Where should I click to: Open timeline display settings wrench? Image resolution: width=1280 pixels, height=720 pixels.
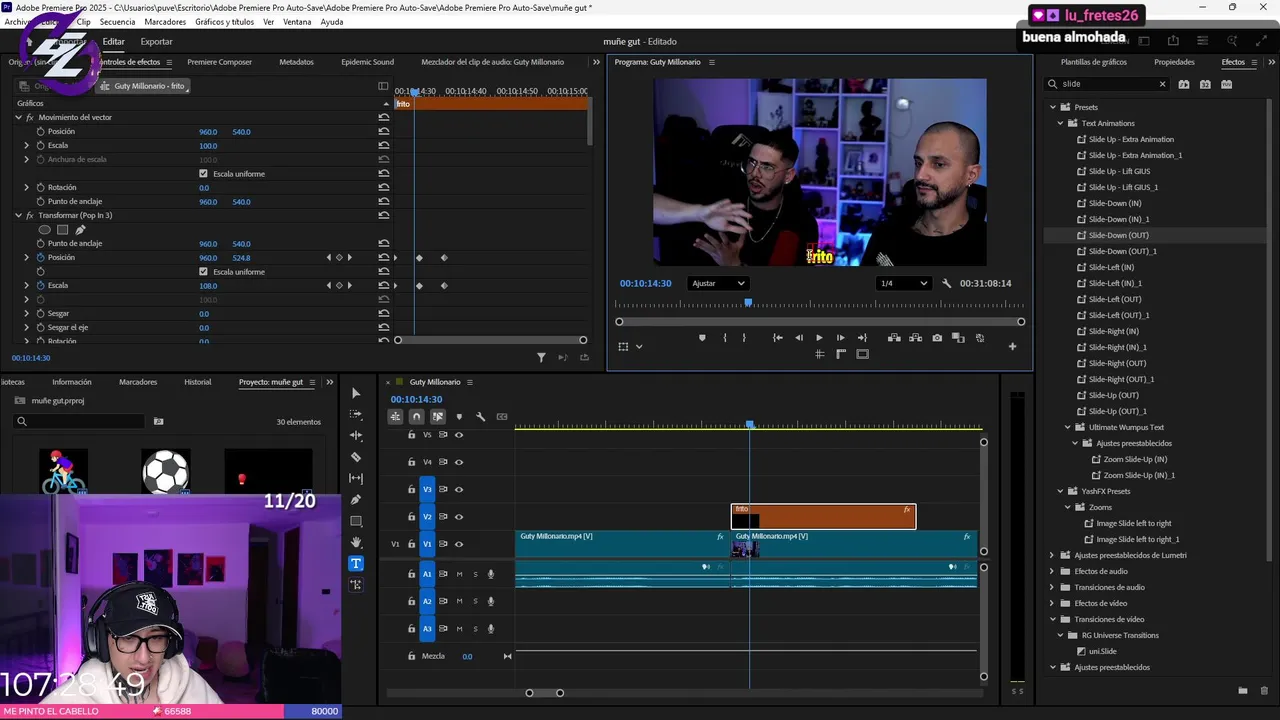pos(480,416)
